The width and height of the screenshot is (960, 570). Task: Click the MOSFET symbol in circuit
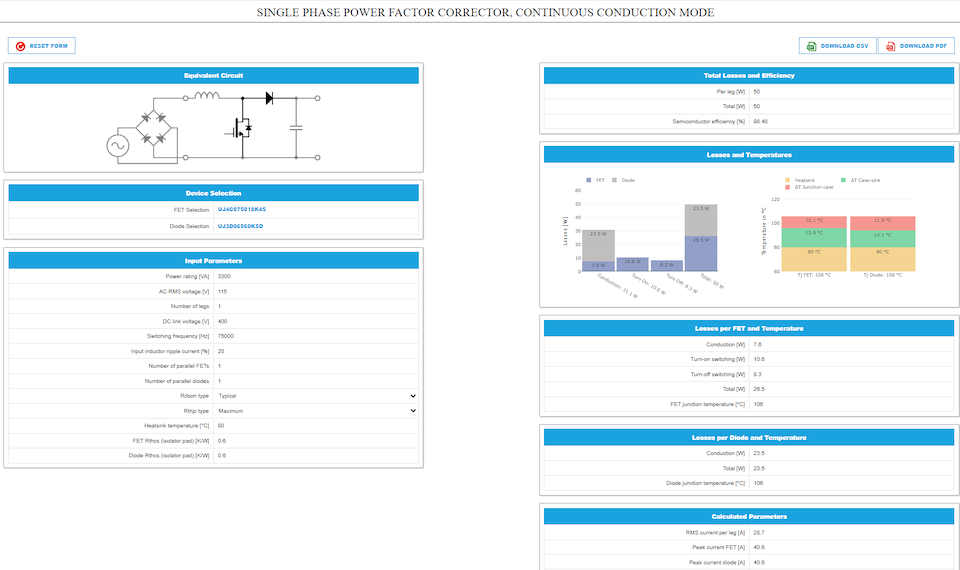[240, 129]
